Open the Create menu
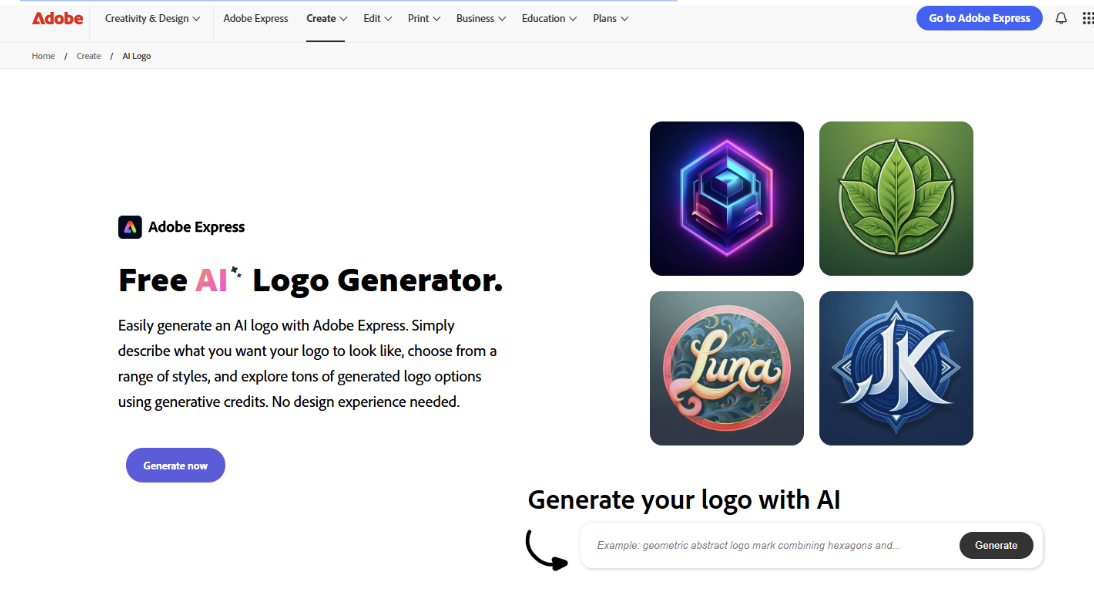 [326, 18]
